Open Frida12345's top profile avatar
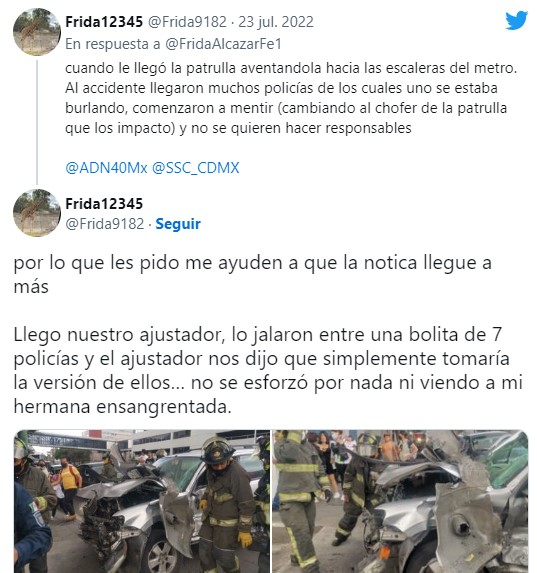The height and width of the screenshot is (573, 537). point(37,31)
